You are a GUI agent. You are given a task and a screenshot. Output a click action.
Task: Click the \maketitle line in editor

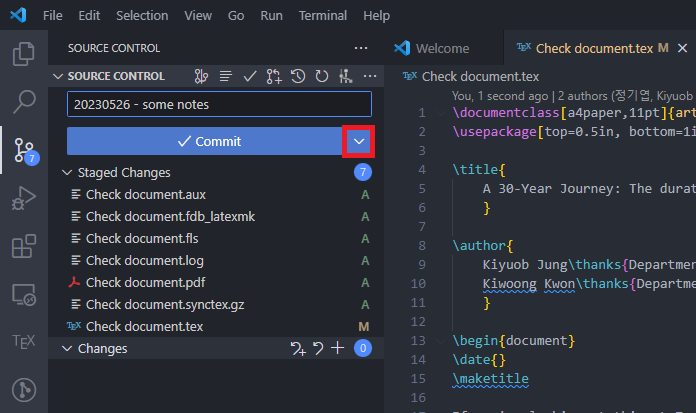490,379
